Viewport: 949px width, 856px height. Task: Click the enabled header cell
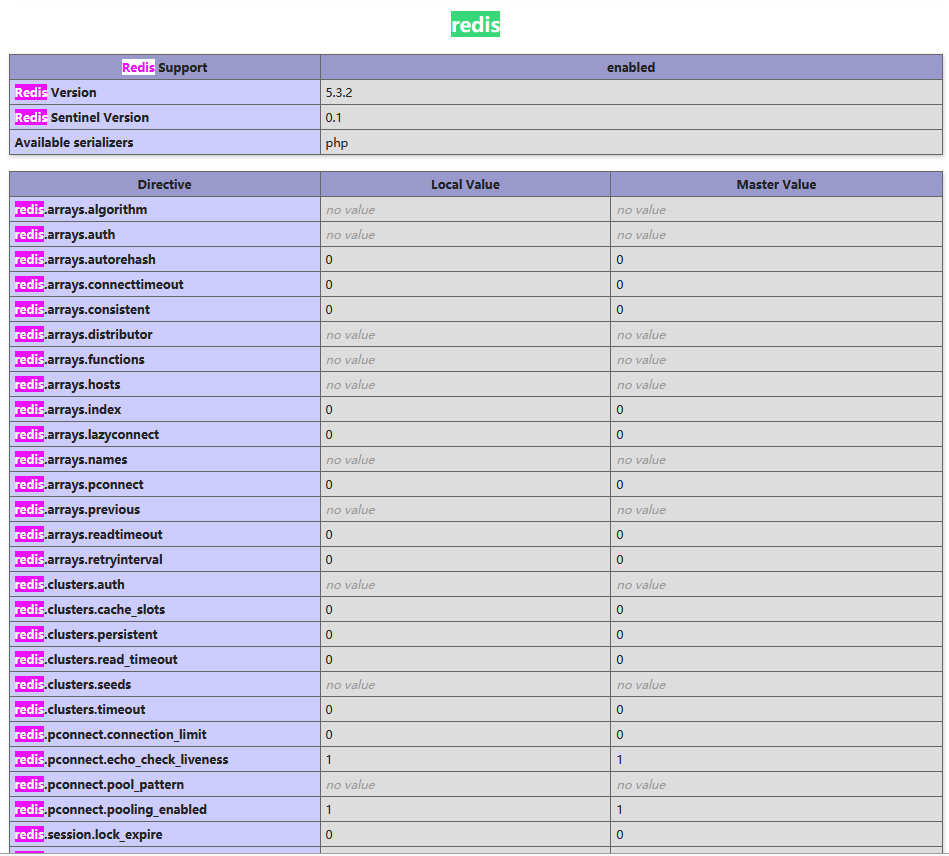pos(631,67)
